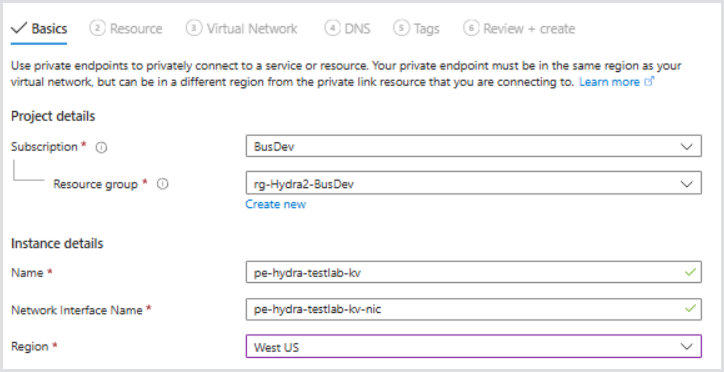Image resolution: width=724 pixels, height=372 pixels.
Task: Open the Subscription dropdown showing BusDev
Action: coord(474,146)
